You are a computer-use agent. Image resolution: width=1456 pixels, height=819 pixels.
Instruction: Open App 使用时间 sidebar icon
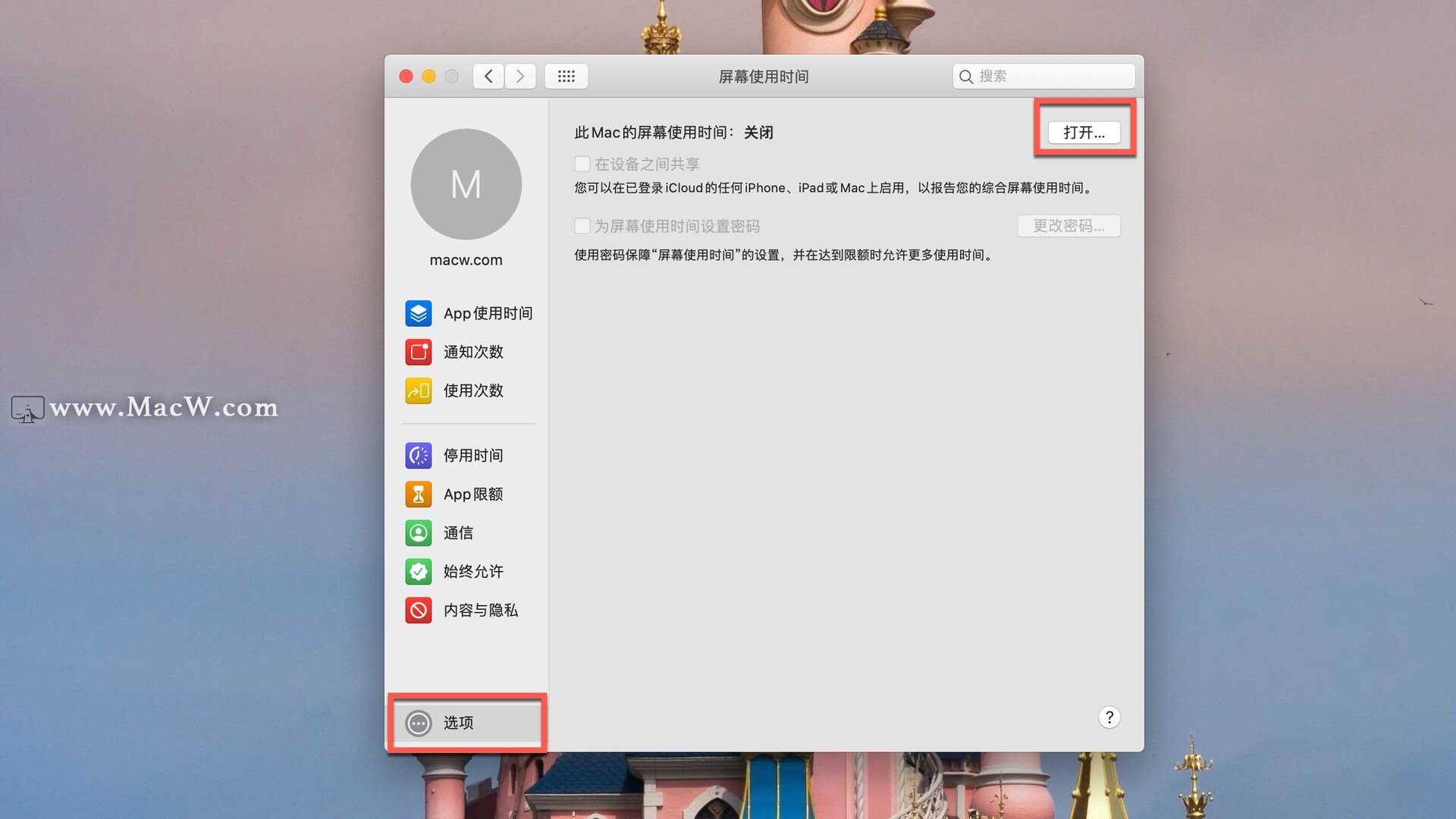click(418, 313)
